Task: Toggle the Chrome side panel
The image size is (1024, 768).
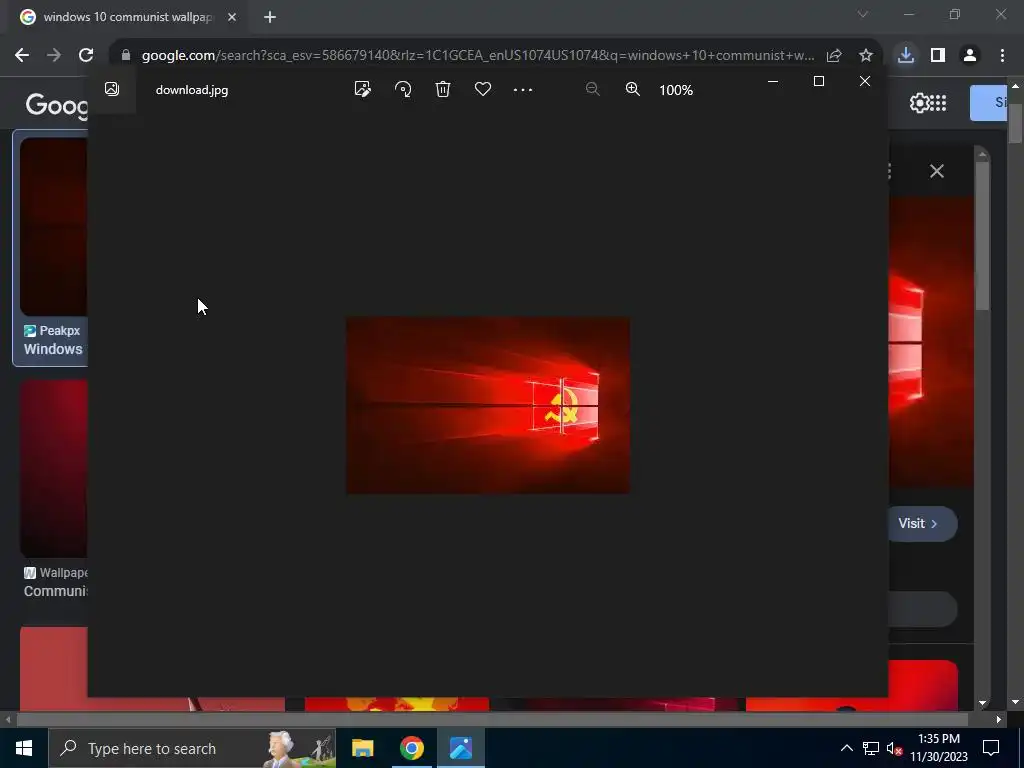Action: tap(938, 56)
